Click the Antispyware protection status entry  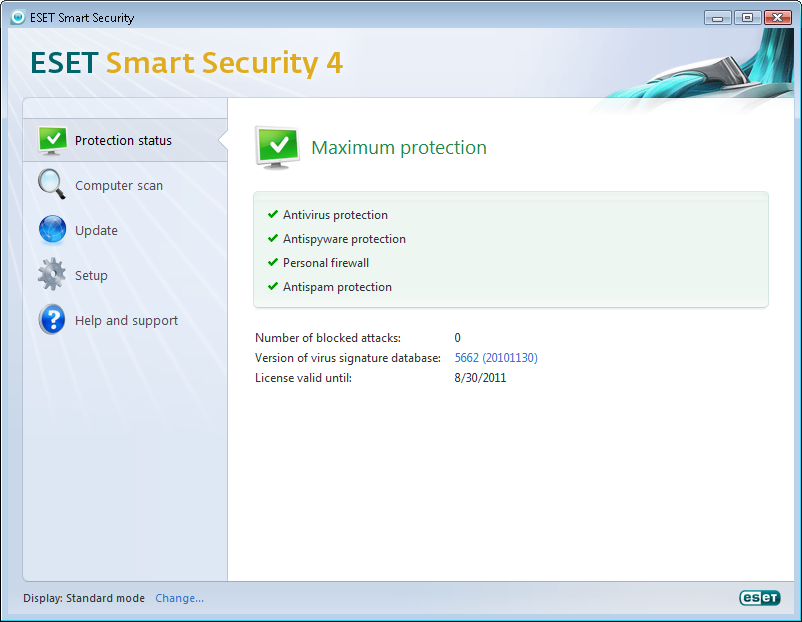(344, 239)
